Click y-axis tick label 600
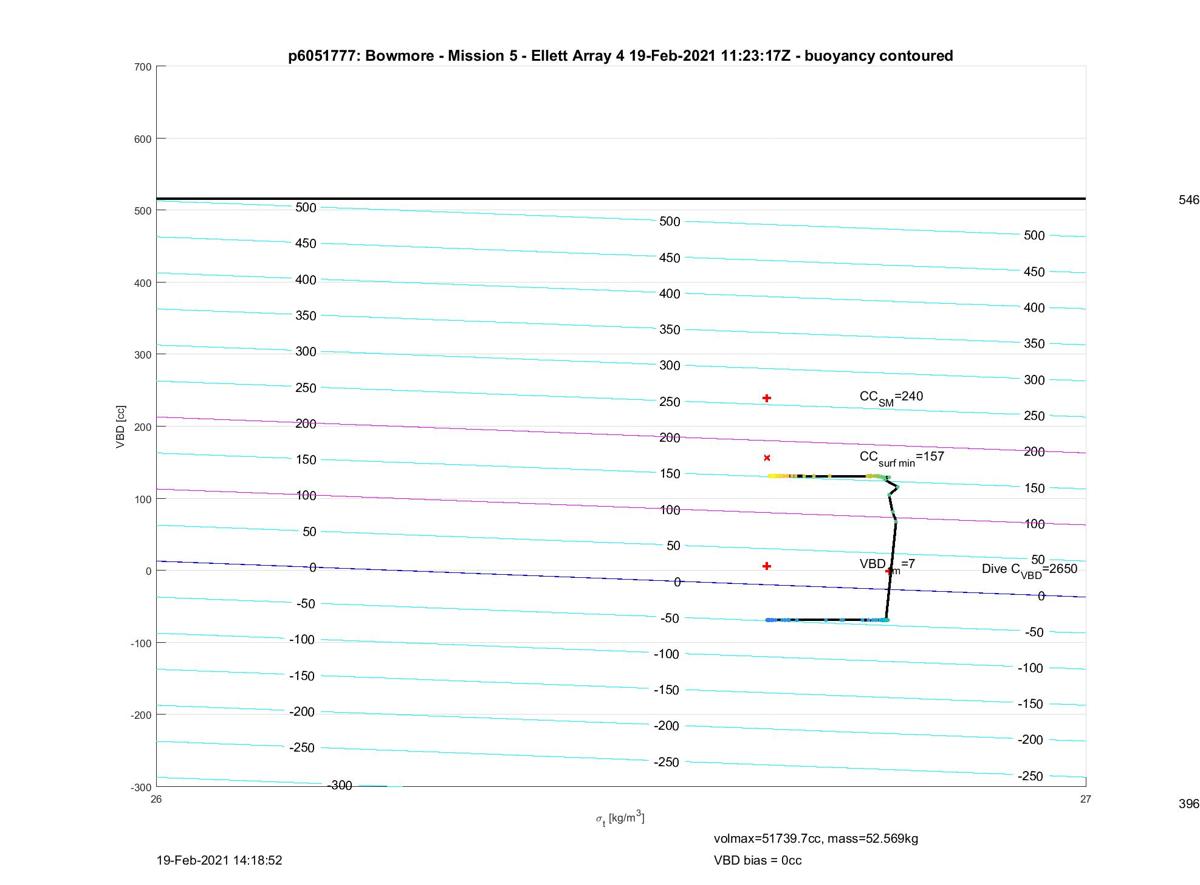This screenshot has width=1200, height=885. [142, 139]
